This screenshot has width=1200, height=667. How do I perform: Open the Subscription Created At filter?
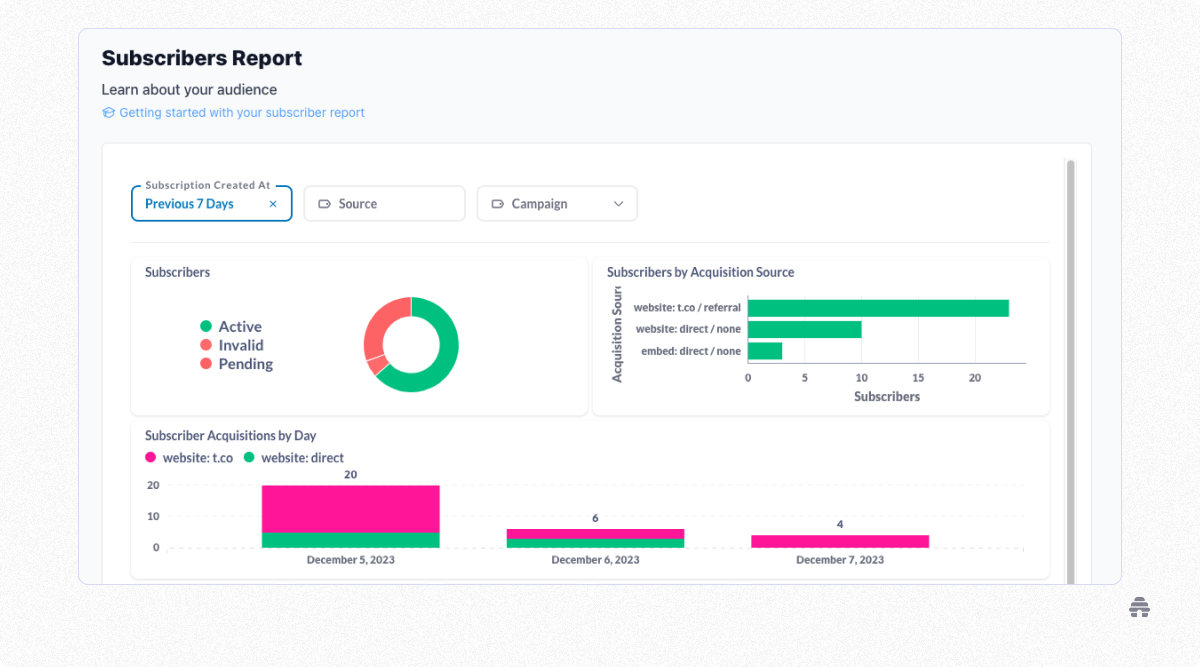click(211, 203)
